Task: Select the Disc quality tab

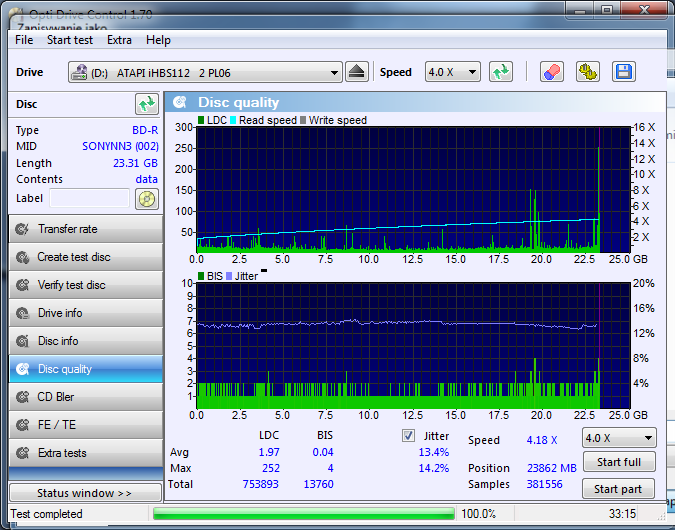Action: [x=86, y=369]
